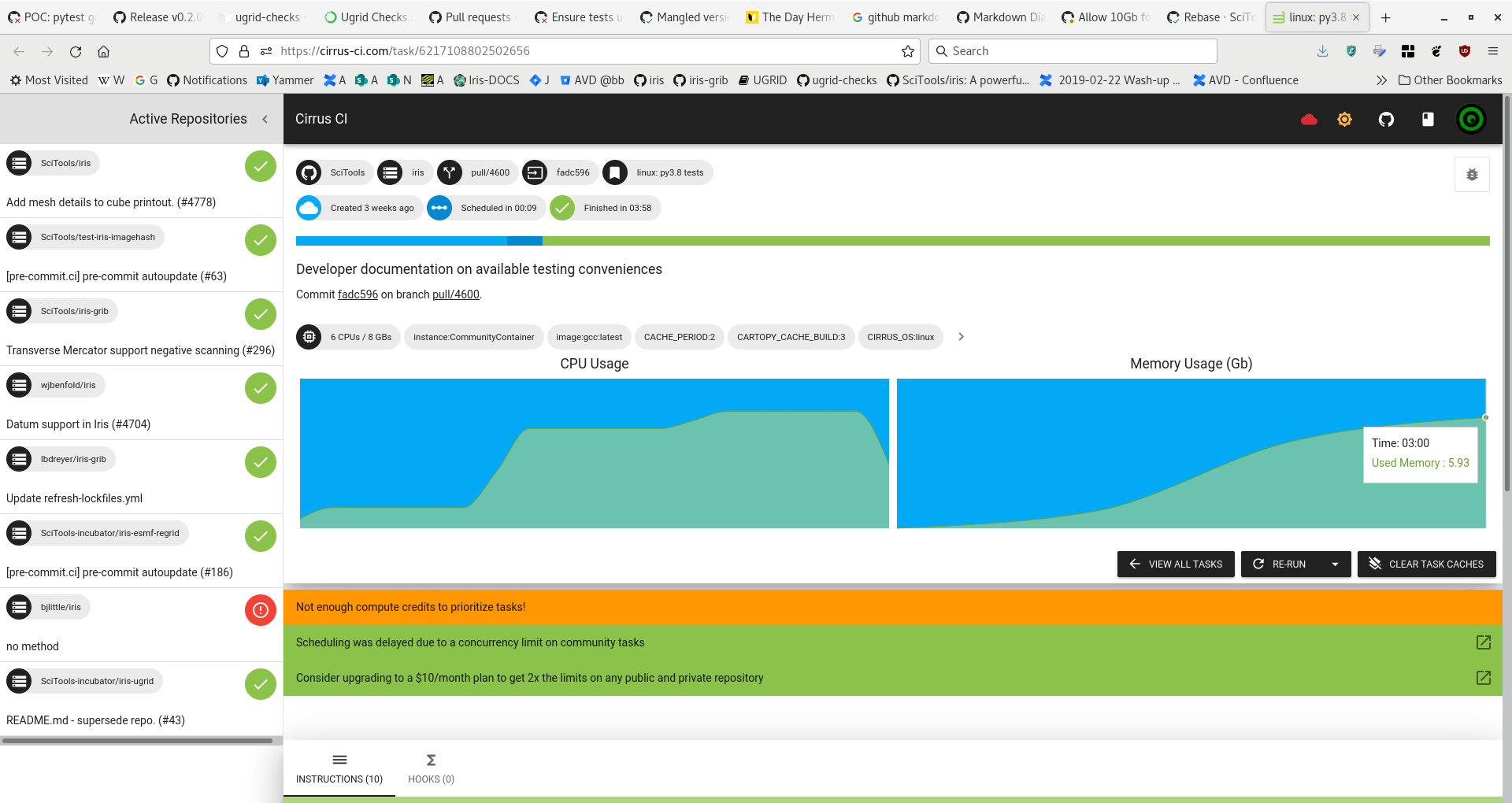
Task: Open the Iris-DOCS bookmark
Action: pyautogui.click(x=487, y=80)
